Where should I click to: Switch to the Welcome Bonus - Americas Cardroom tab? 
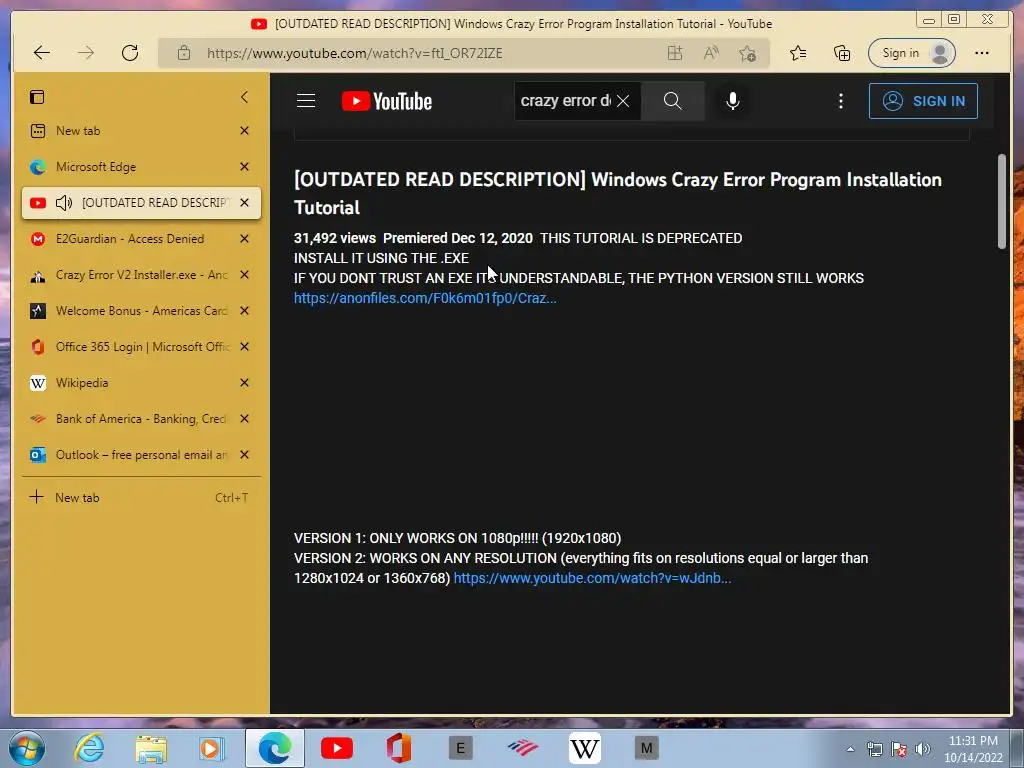[141, 311]
